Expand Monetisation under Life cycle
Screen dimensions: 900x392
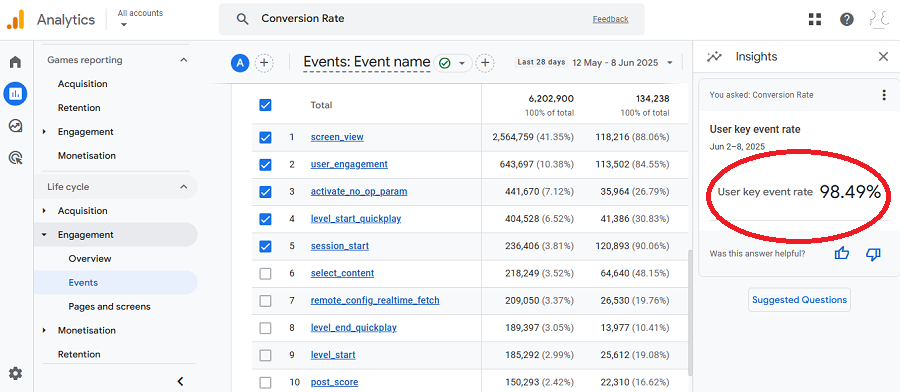pos(44,331)
